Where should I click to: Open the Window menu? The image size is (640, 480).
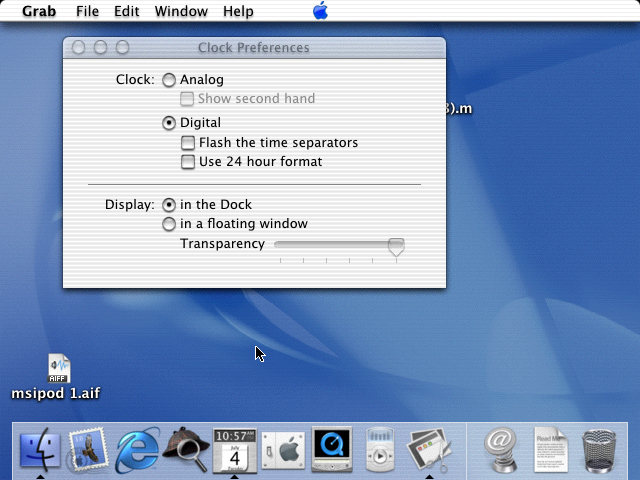pyautogui.click(x=181, y=11)
